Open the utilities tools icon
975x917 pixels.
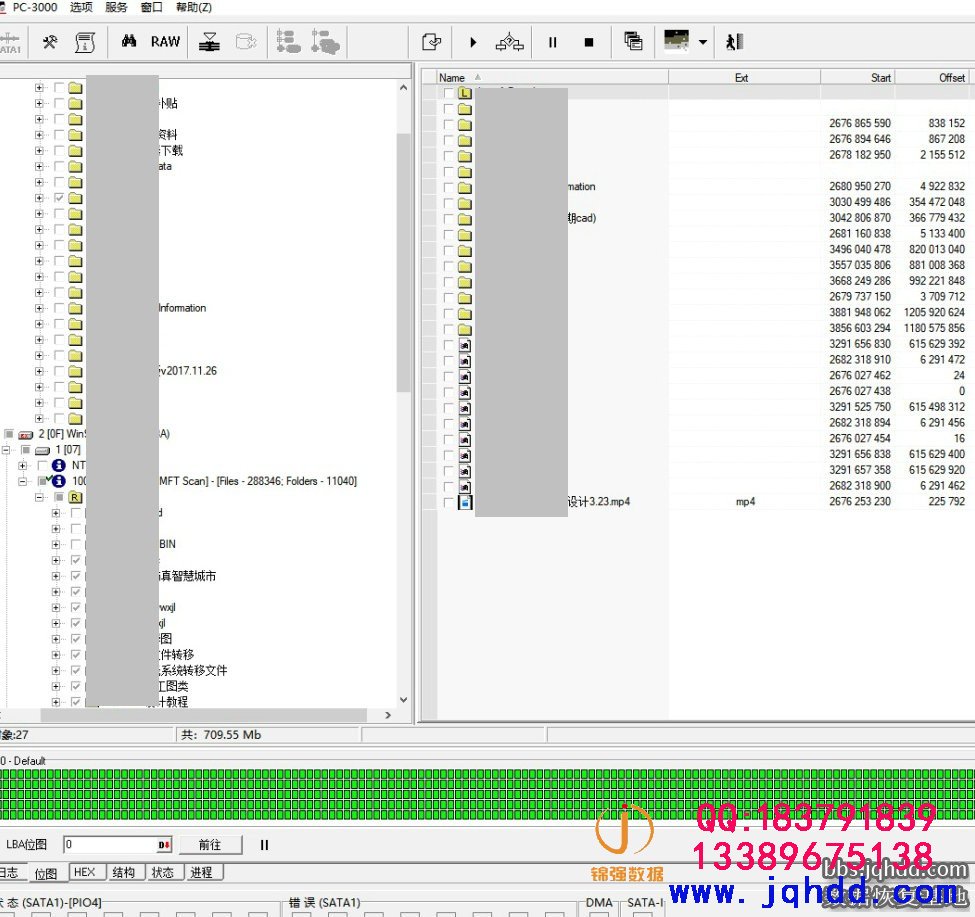click(x=50, y=42)
